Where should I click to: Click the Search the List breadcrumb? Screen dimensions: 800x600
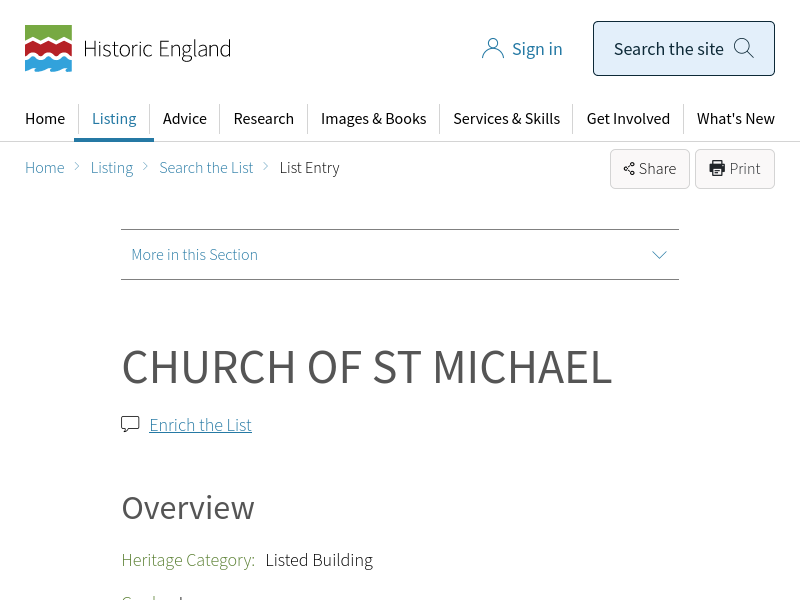206,168
